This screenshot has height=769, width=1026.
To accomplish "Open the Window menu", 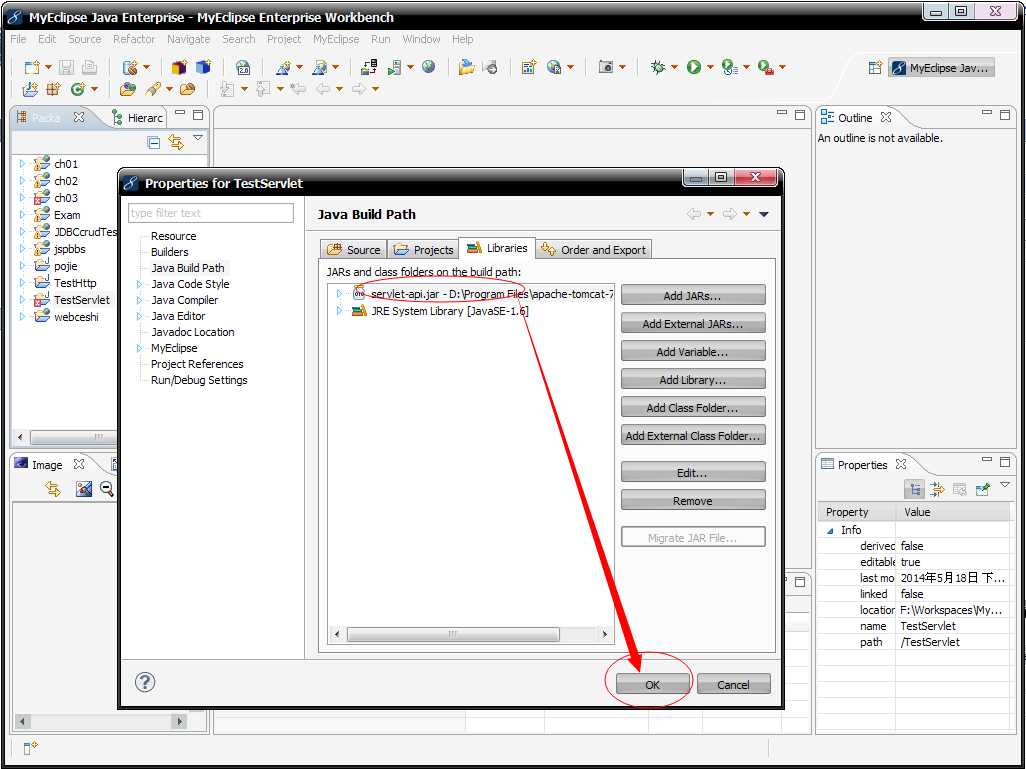I will coord(421,39).
